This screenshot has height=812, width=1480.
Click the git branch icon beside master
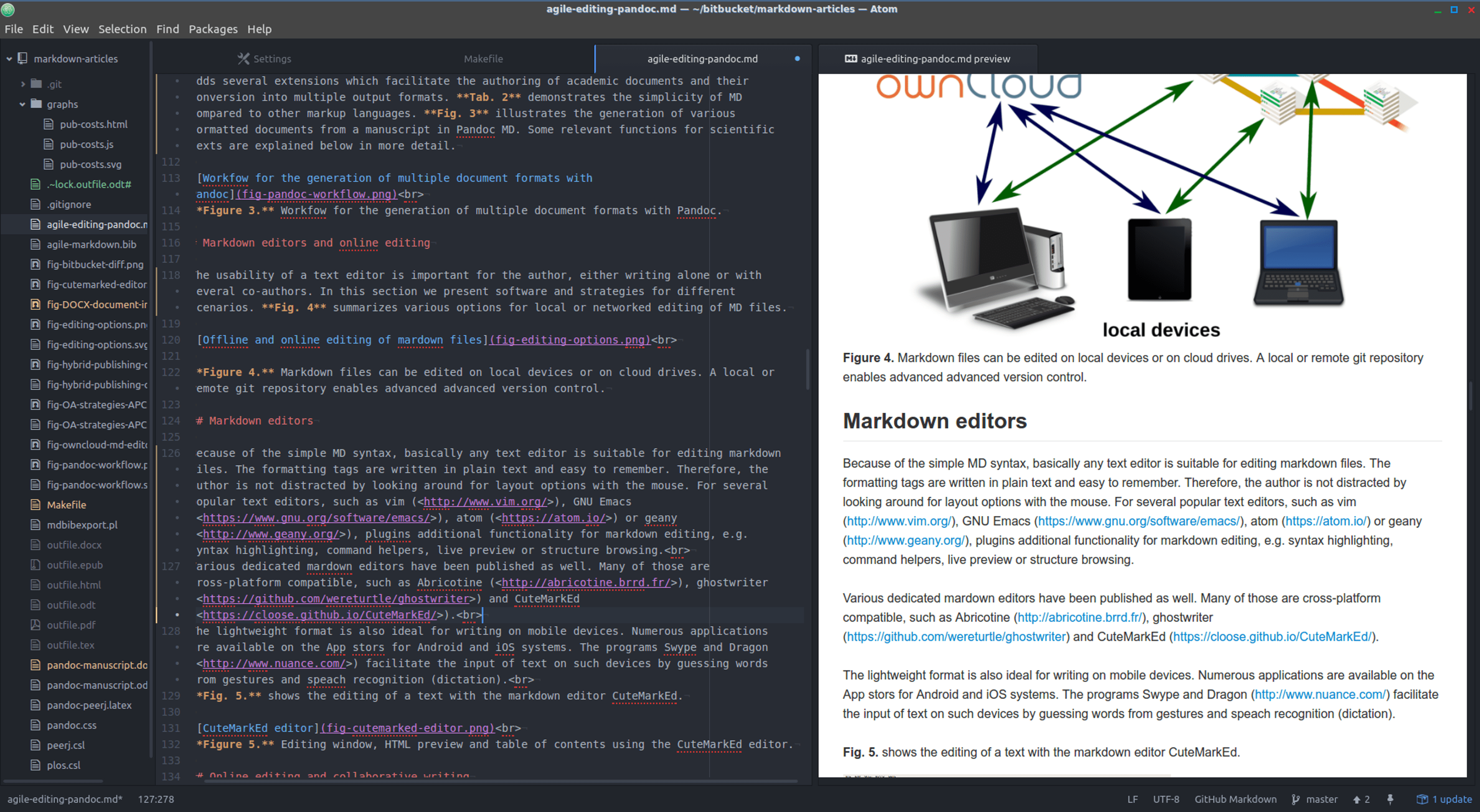1296,799
